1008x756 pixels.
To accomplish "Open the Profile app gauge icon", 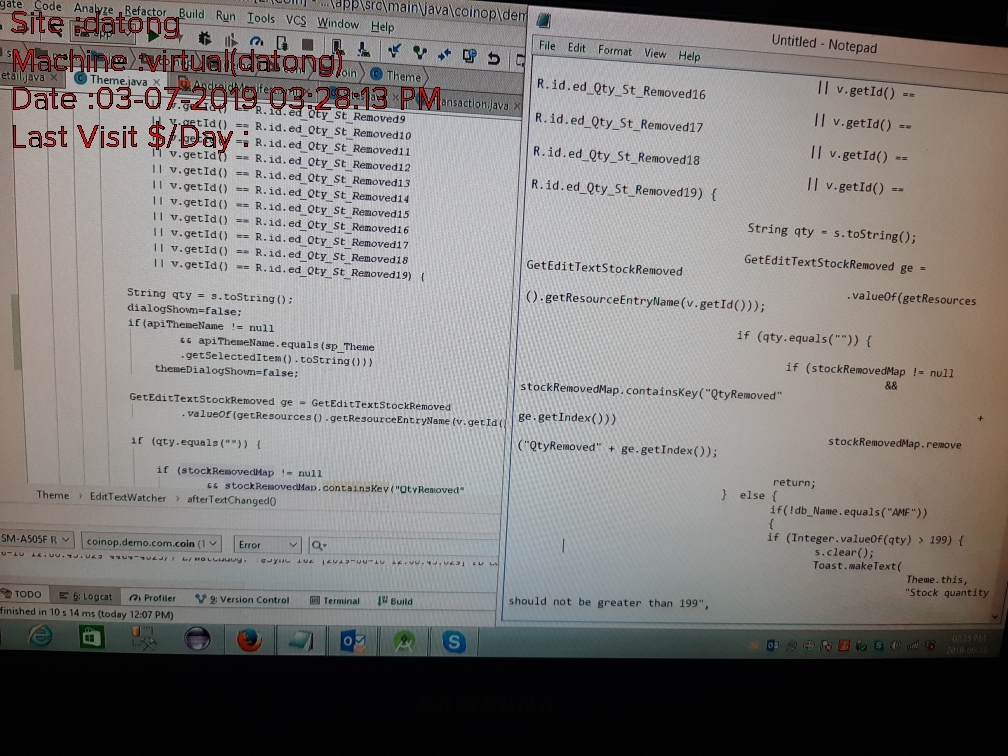I will (256, 42).
